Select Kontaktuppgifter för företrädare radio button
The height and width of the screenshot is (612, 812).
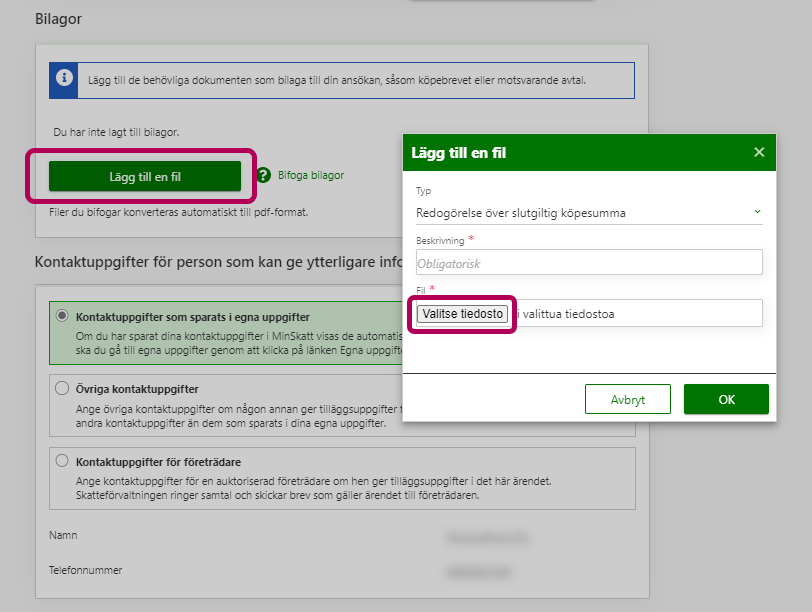[x=62, y=461]
